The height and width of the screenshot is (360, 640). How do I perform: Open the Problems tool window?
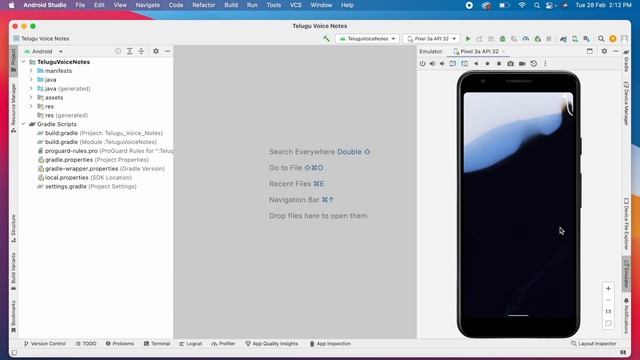coord(120,344)
